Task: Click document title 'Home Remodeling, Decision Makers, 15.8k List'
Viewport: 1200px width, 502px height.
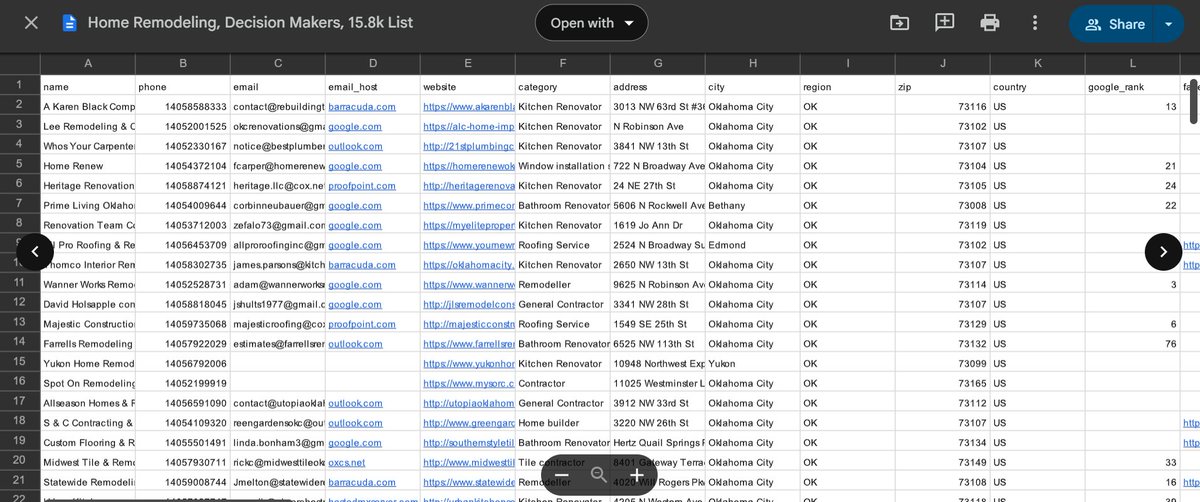Action: click(250, 23)
